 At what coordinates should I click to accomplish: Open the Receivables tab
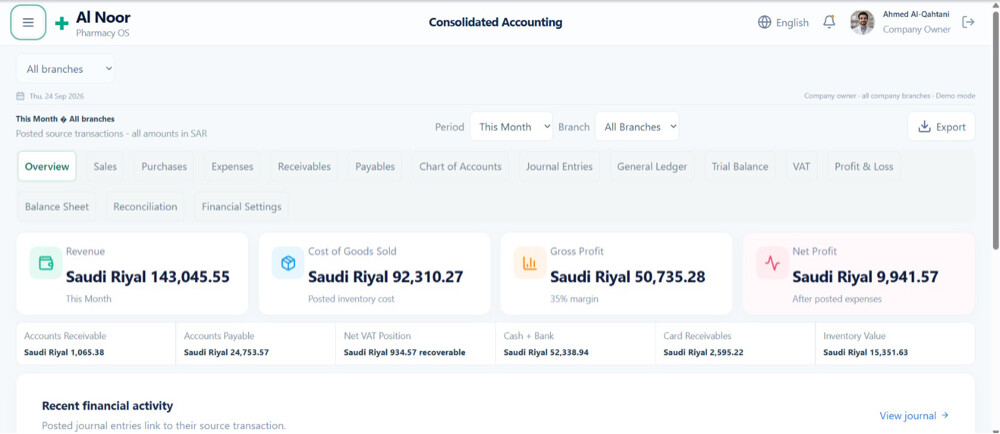[x=304, y=166]
